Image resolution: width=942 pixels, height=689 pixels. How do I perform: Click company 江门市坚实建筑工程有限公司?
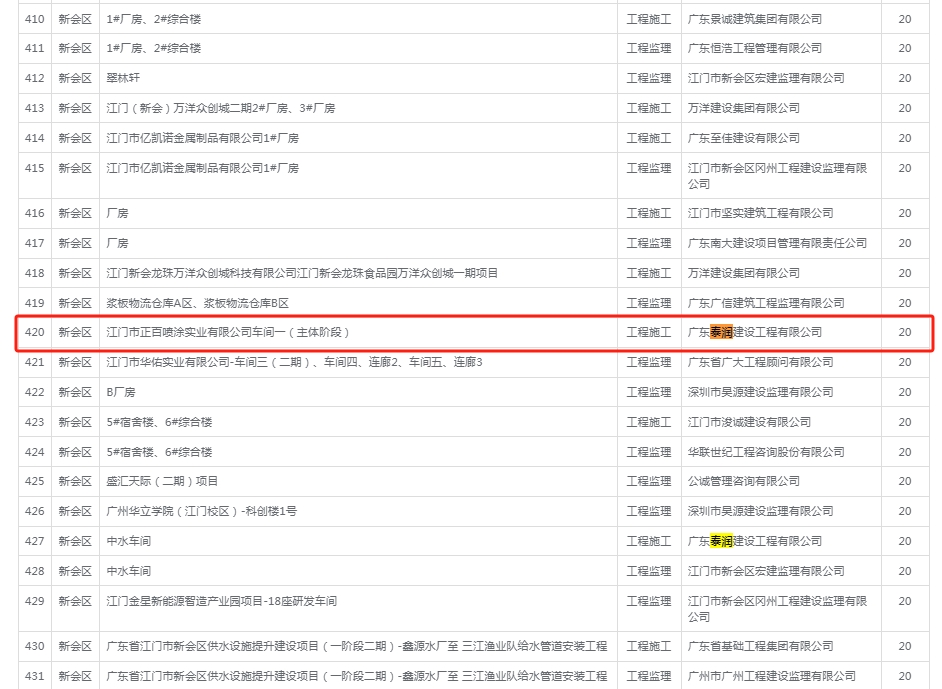[x=761, y=213]
